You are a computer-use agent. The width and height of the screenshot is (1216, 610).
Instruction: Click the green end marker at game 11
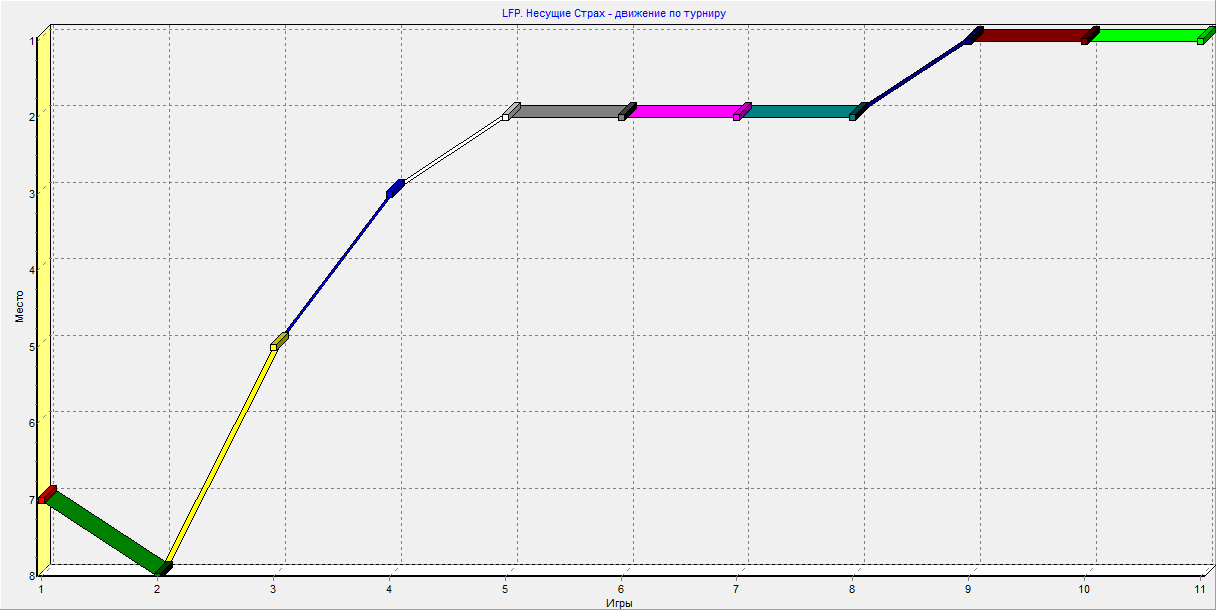click(1204, 37)
